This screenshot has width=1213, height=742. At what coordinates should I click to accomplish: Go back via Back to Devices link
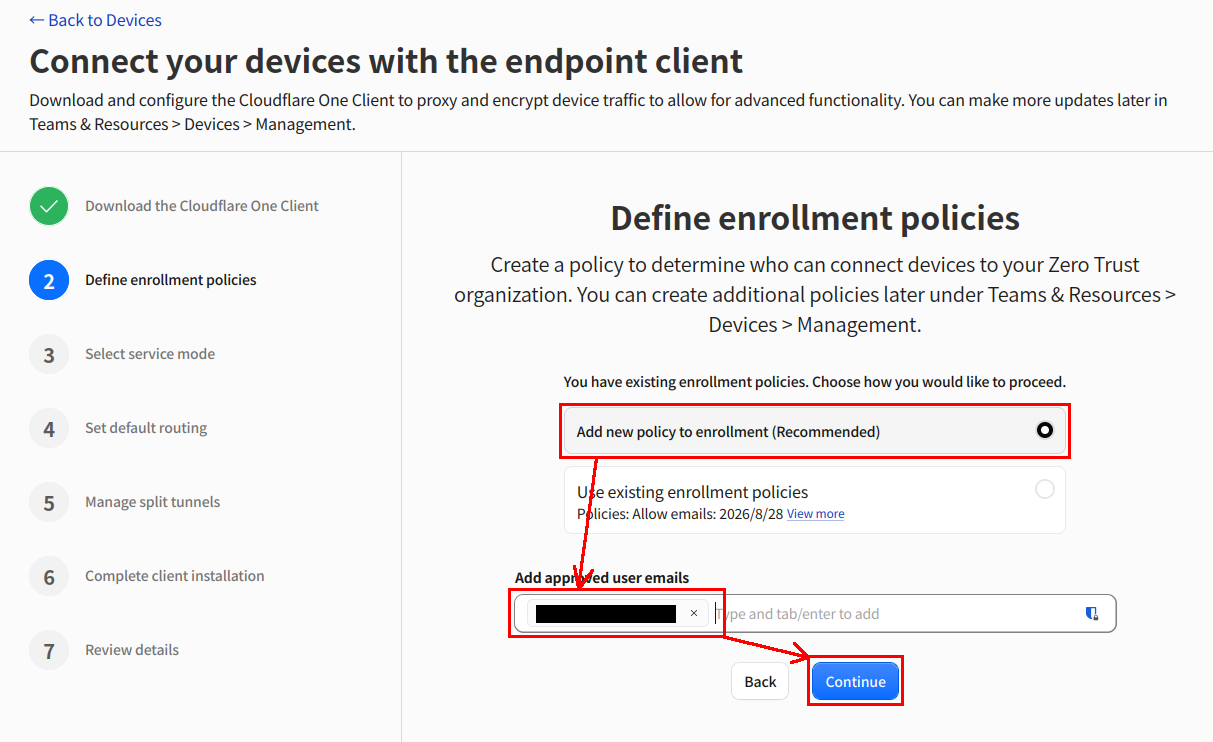95,20
